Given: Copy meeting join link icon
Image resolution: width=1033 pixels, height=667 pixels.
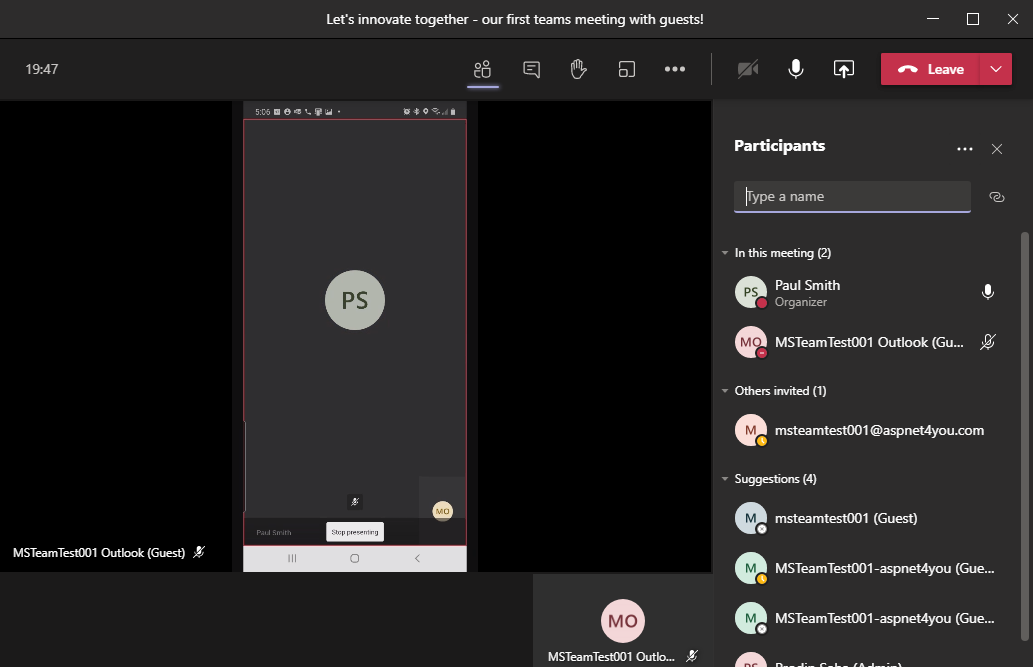Looking at the screenshot, I should pos(997,197).
